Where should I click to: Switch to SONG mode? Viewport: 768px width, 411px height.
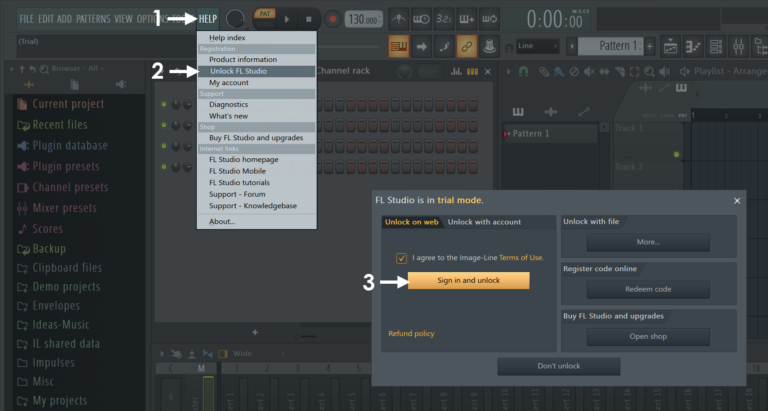point(265,24)
